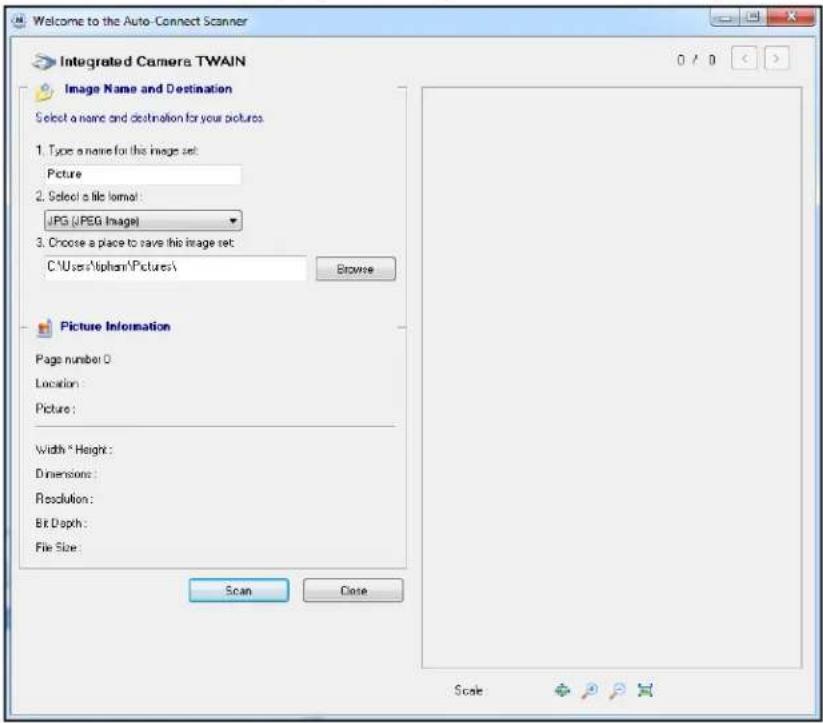Click the app icon in the title bar
The width and height of the screenshot is (823, 723).
pyautogui.click(x=19, y=21)
